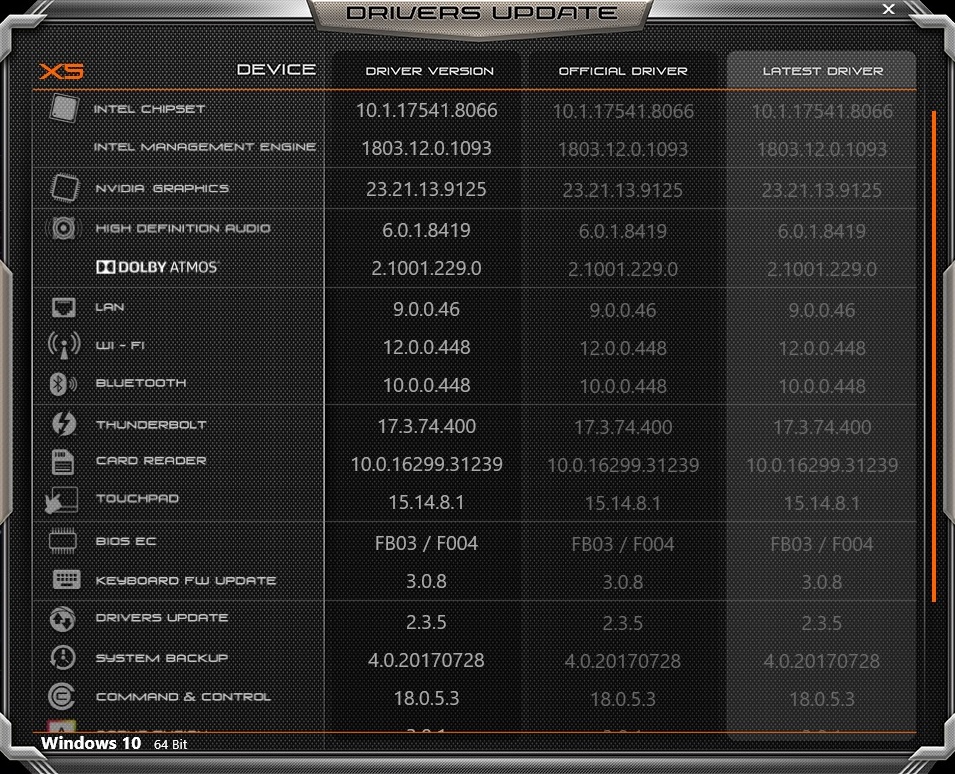Click the Drivers Update row label
The image size is (955, 774).
point(162,617)
